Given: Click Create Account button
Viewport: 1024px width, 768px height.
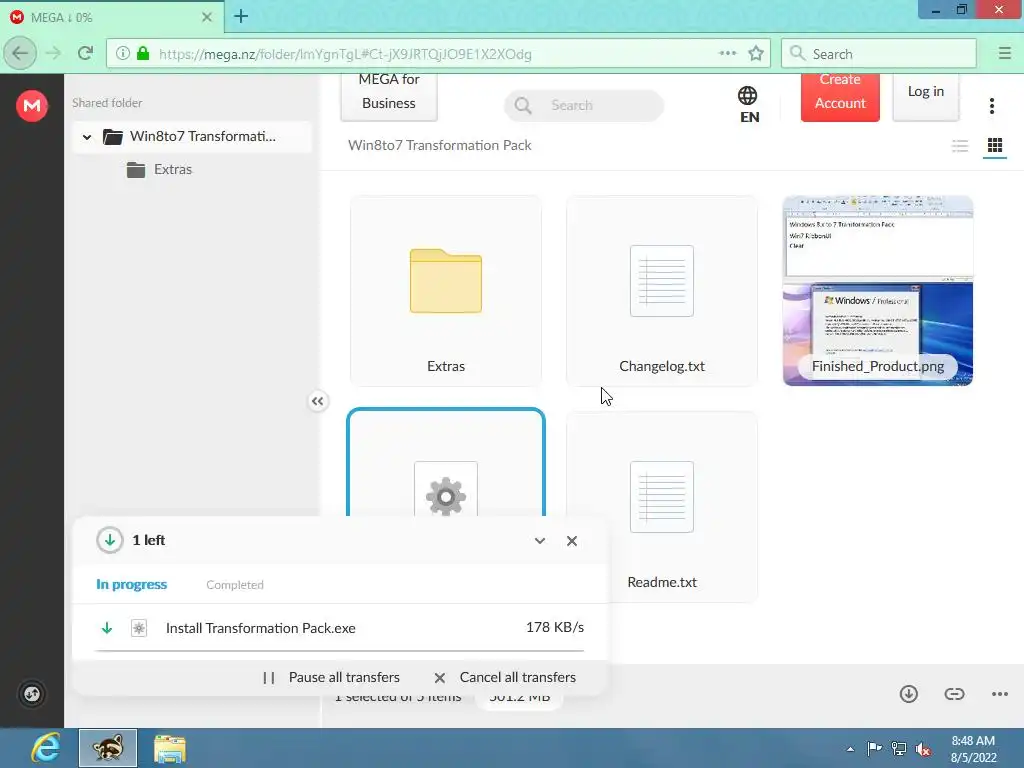Looking at the screenshot, I should (840, 97).
